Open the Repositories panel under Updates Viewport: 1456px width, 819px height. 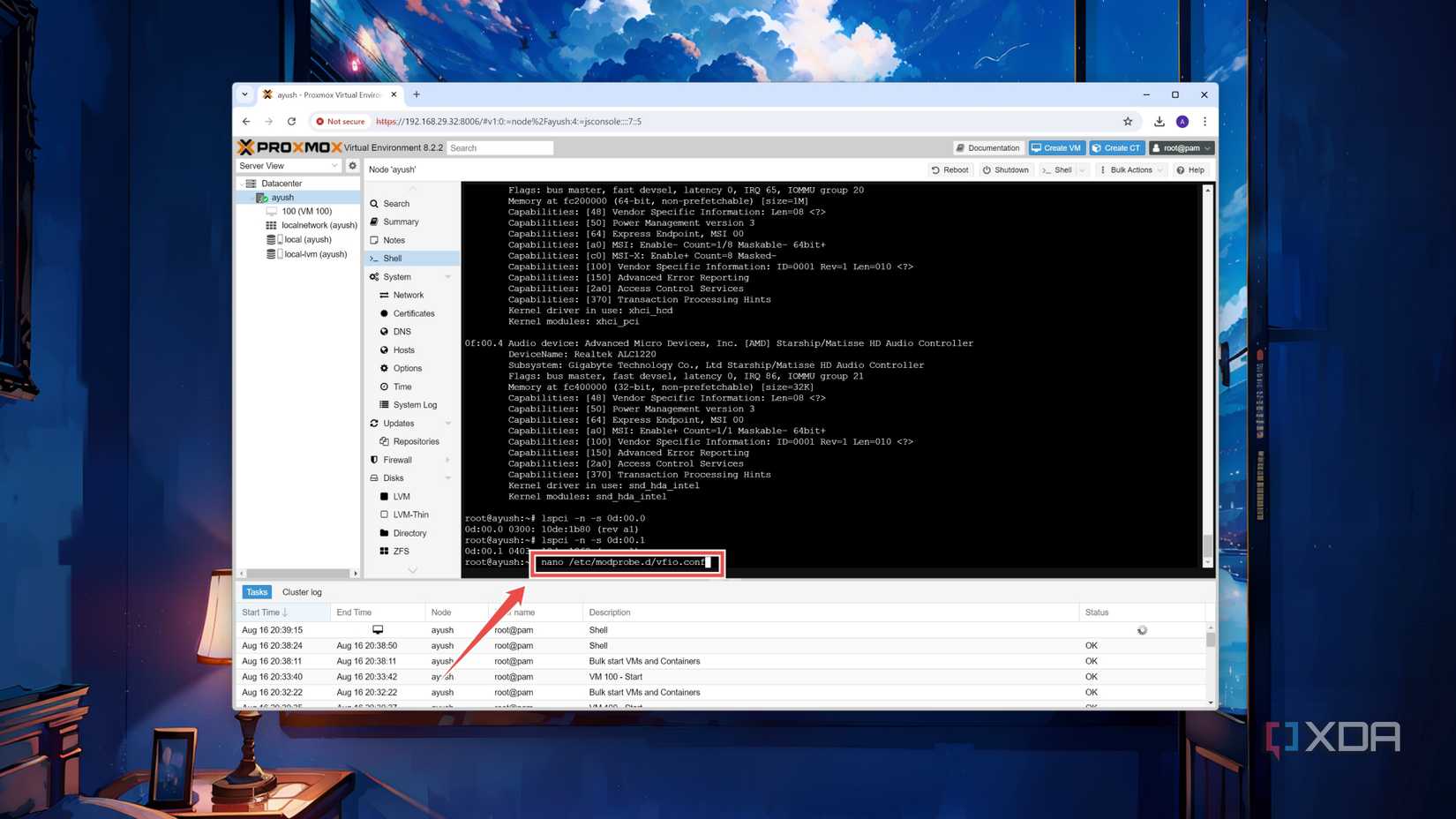click(416, 441)
